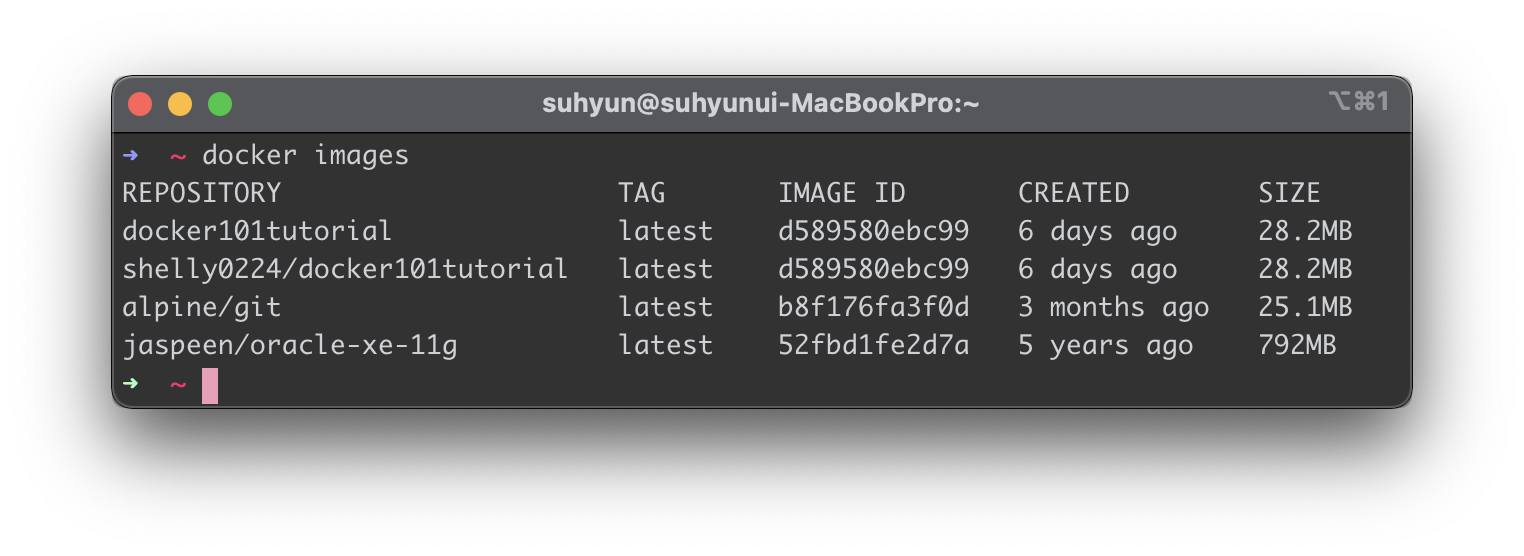Click the IMAGE ID column header
Viewport: 1524px width, 556px height.
(842, 193)
